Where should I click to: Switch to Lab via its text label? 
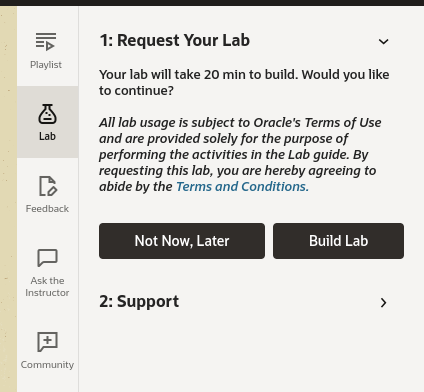[47, 136]
